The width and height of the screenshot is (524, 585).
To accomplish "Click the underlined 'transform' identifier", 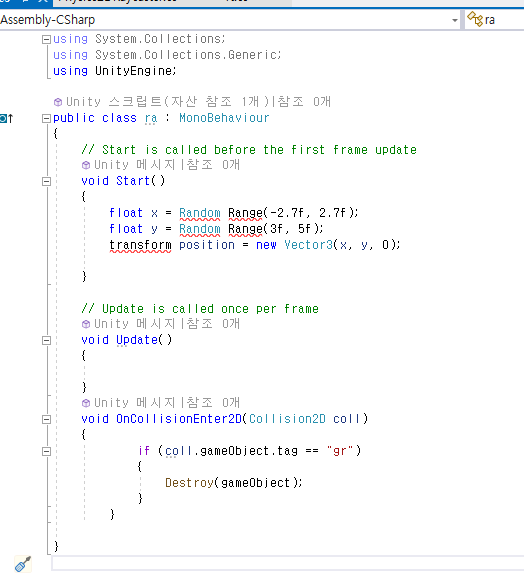I will point(140,245).
